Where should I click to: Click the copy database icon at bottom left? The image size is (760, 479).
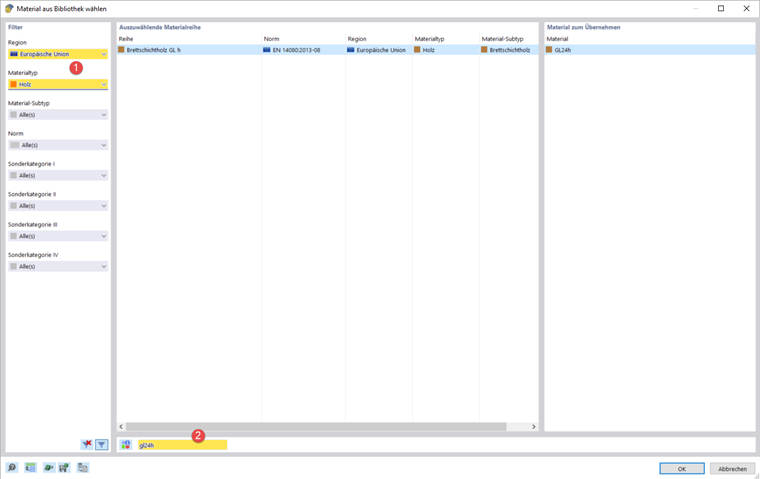coord(83,467)
